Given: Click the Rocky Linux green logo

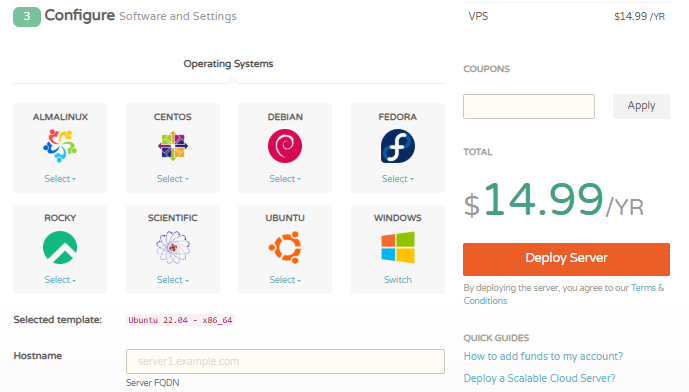Looking at the screenshot, I should coord(60,247).
